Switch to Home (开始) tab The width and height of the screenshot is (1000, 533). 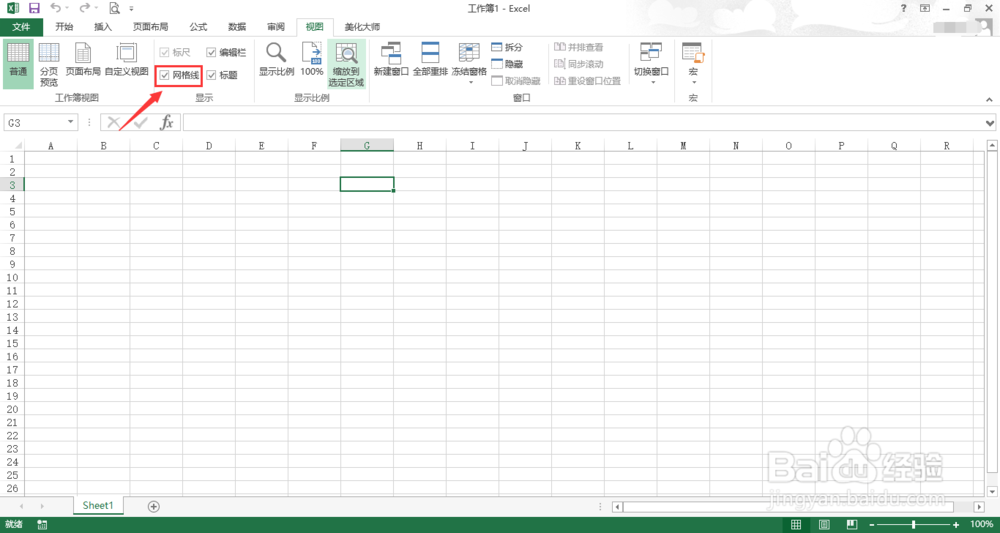click(x=64, y=27)
